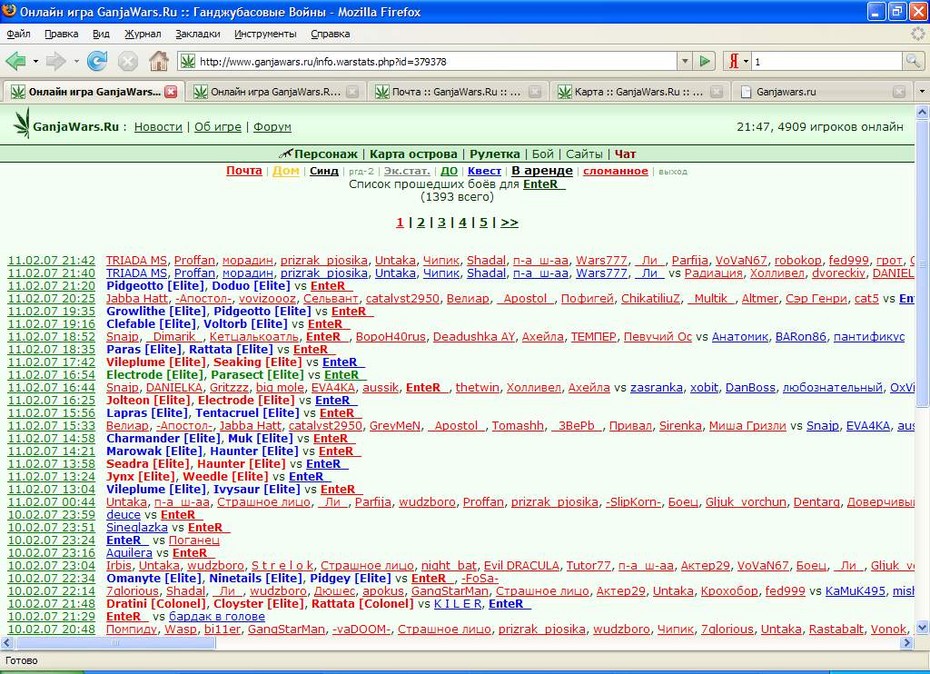Click the vertical scrollbar up arrow
The width and height of the screenshot is (930, 674).
(922, 112)
